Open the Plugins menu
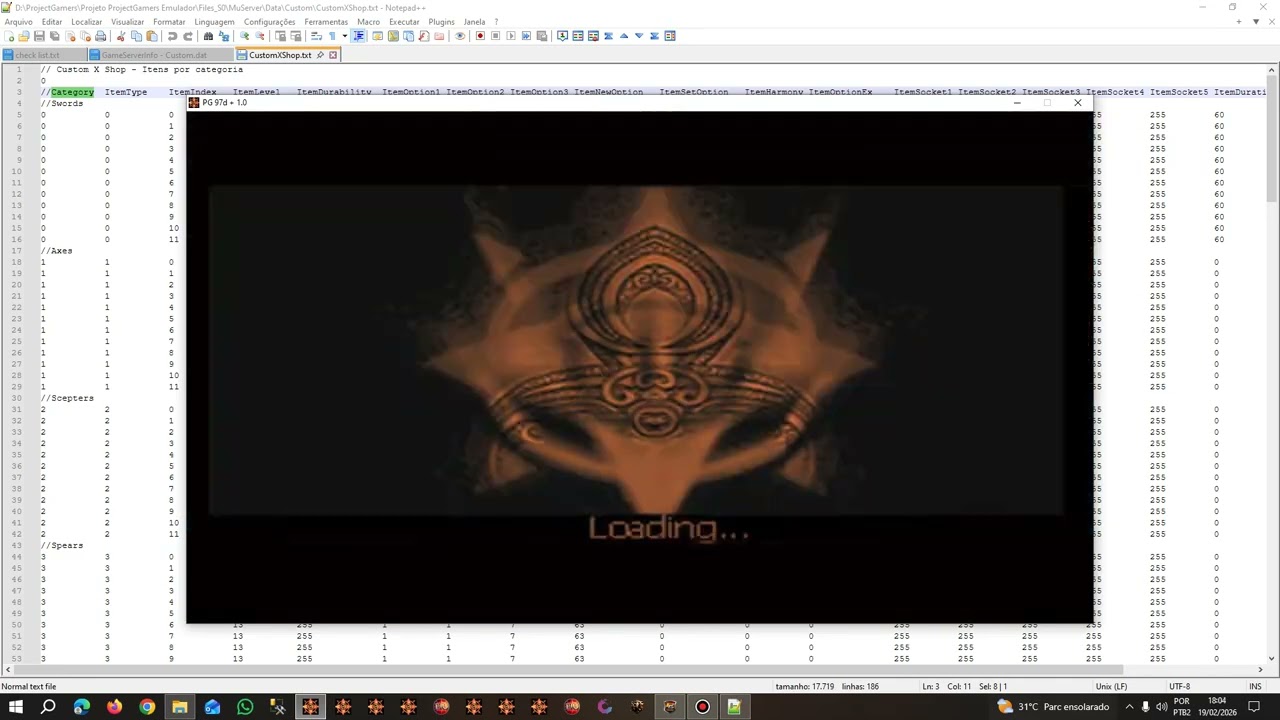This screenshot has width=1280, height=720. (x=441, y=21)
